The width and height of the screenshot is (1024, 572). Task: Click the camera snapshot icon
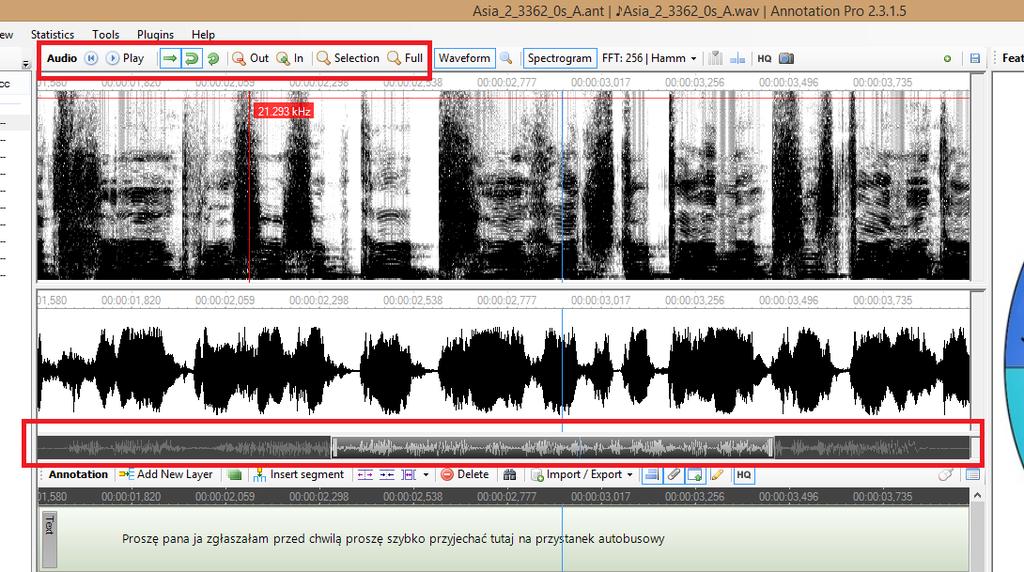(787, 58)
